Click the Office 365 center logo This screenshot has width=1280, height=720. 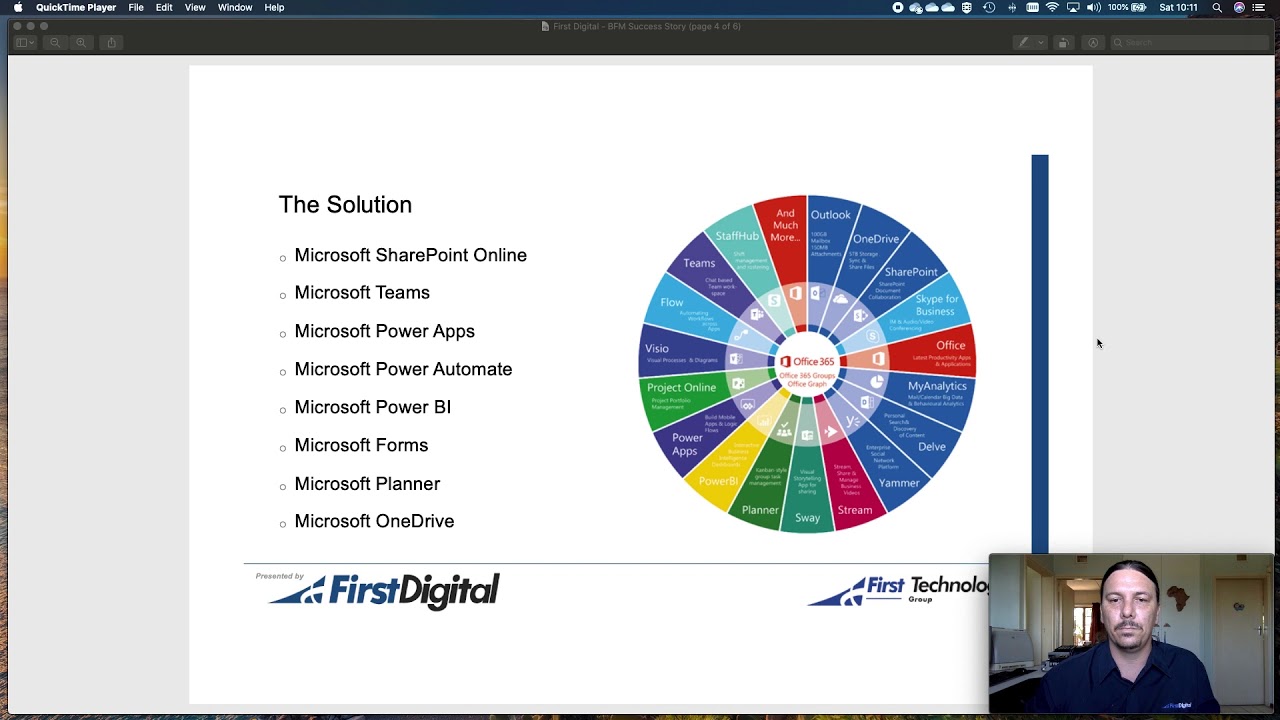tap(807, 361)
